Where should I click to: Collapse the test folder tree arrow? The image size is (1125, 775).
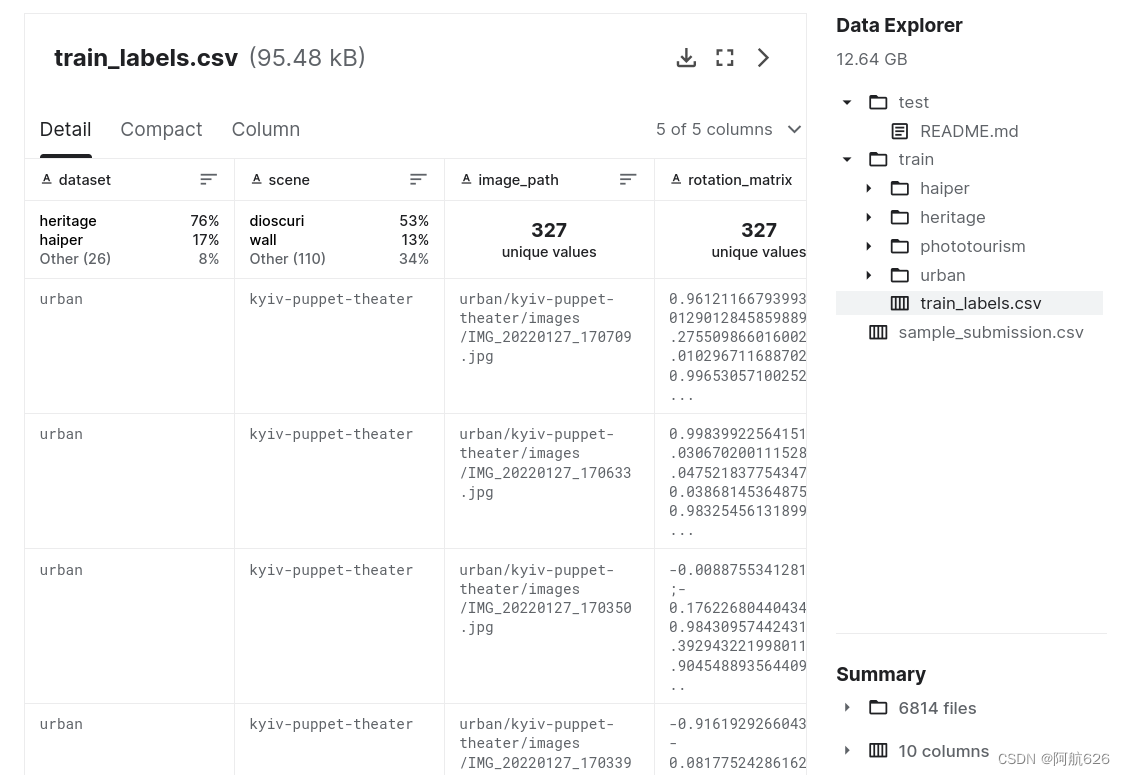847,103
